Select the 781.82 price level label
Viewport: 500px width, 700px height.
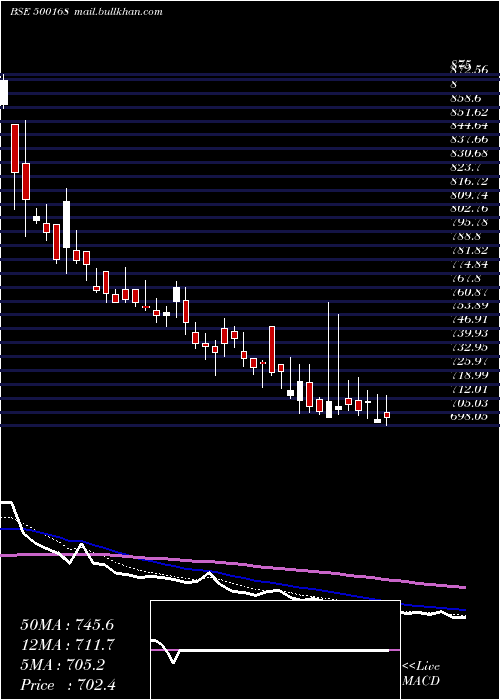click(469, 250)
